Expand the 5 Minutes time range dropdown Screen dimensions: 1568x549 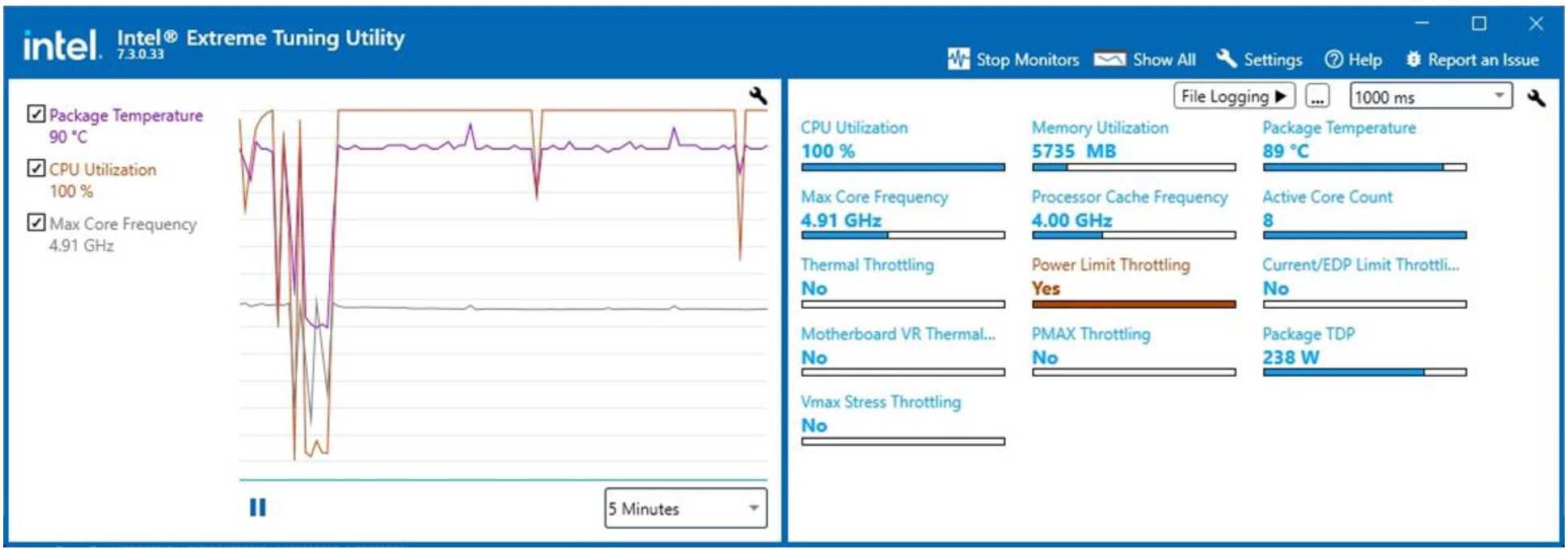[753, 509]
